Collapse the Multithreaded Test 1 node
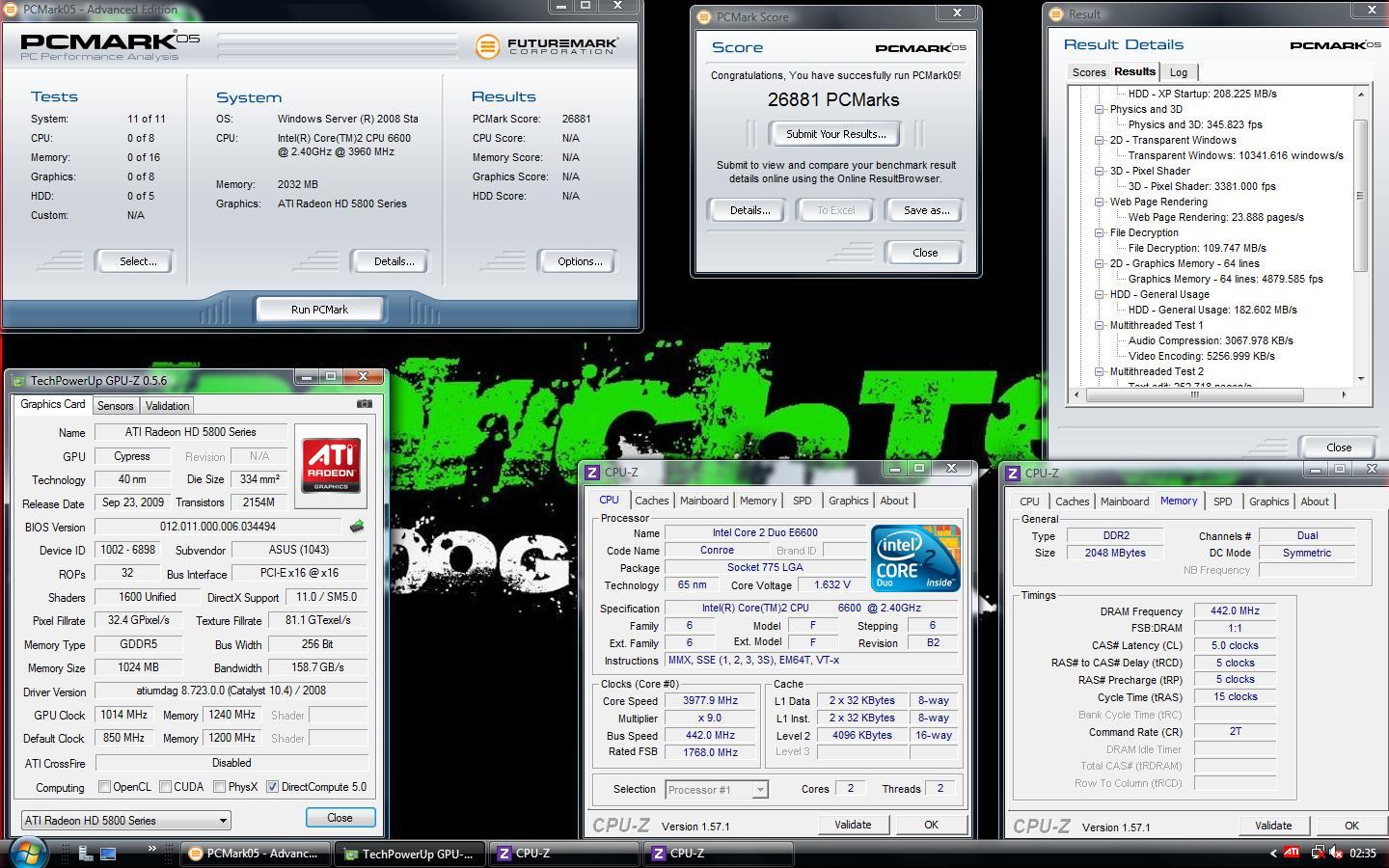Image resolution: width=1389 pixels, height=868 pixels. point(1099,325)
